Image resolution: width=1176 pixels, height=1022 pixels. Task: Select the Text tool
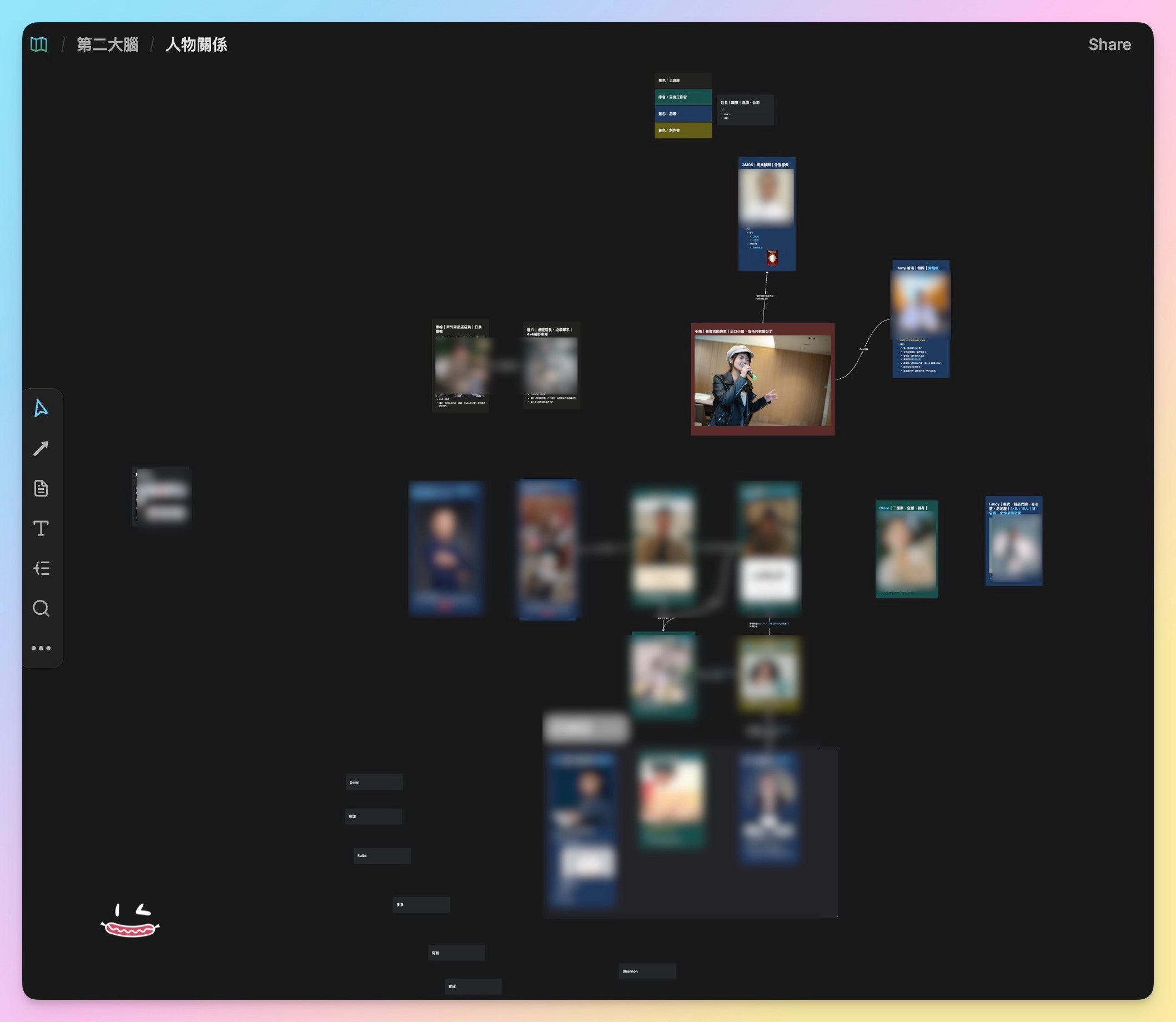coord(41,528)
